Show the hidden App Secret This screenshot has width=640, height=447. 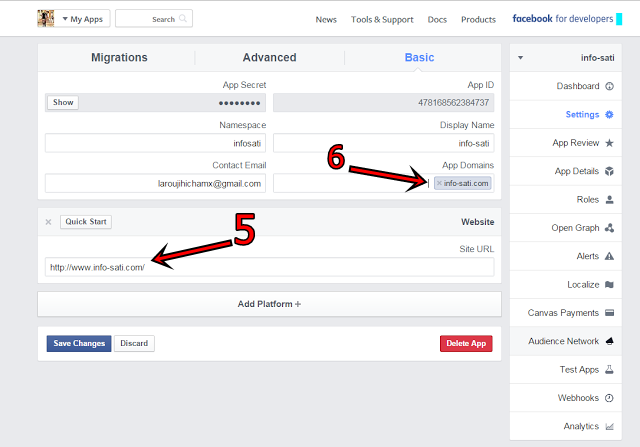[x=63, y=102]
